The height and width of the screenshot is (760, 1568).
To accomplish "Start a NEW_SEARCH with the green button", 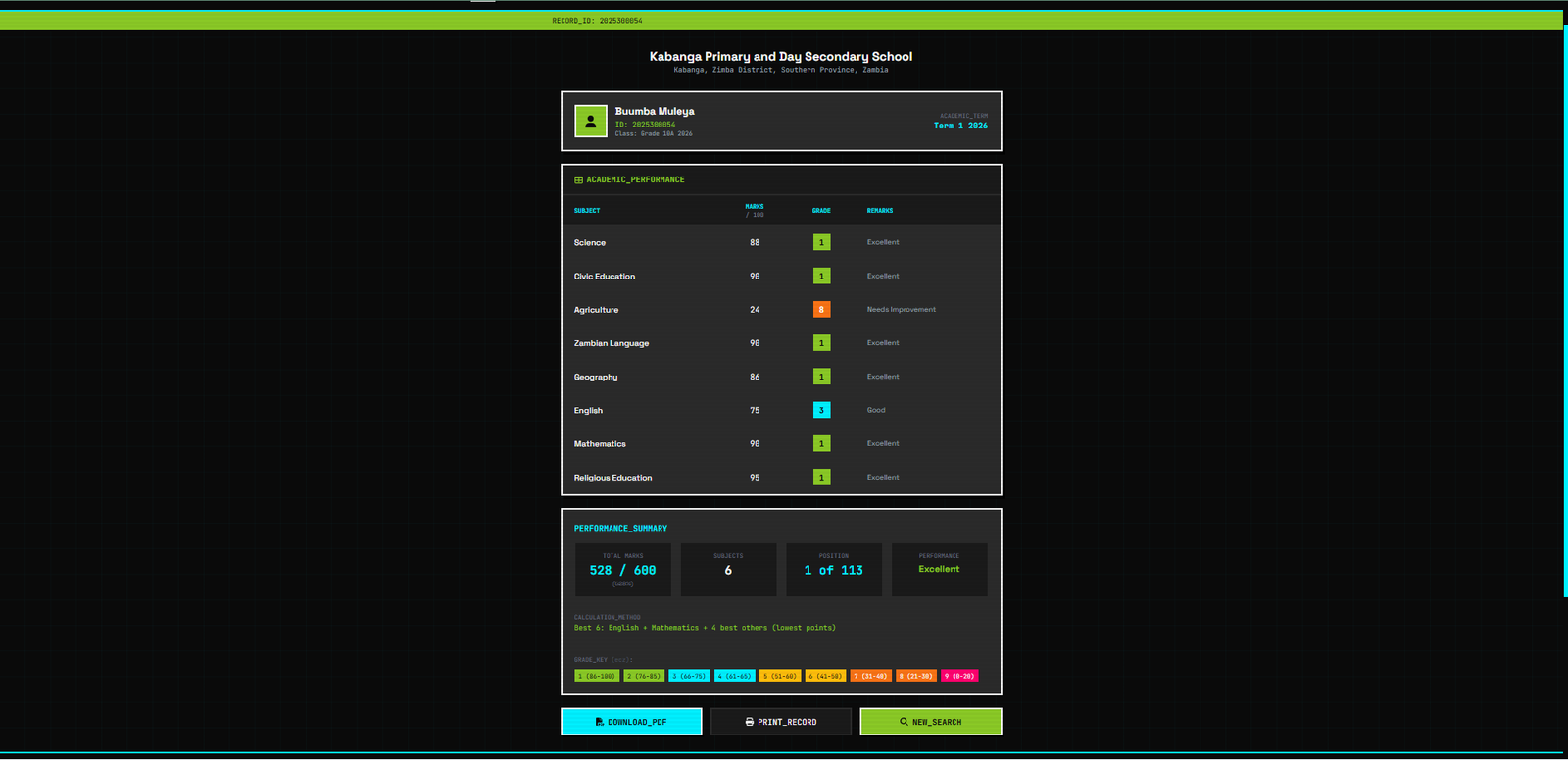I will coord(931,722).
